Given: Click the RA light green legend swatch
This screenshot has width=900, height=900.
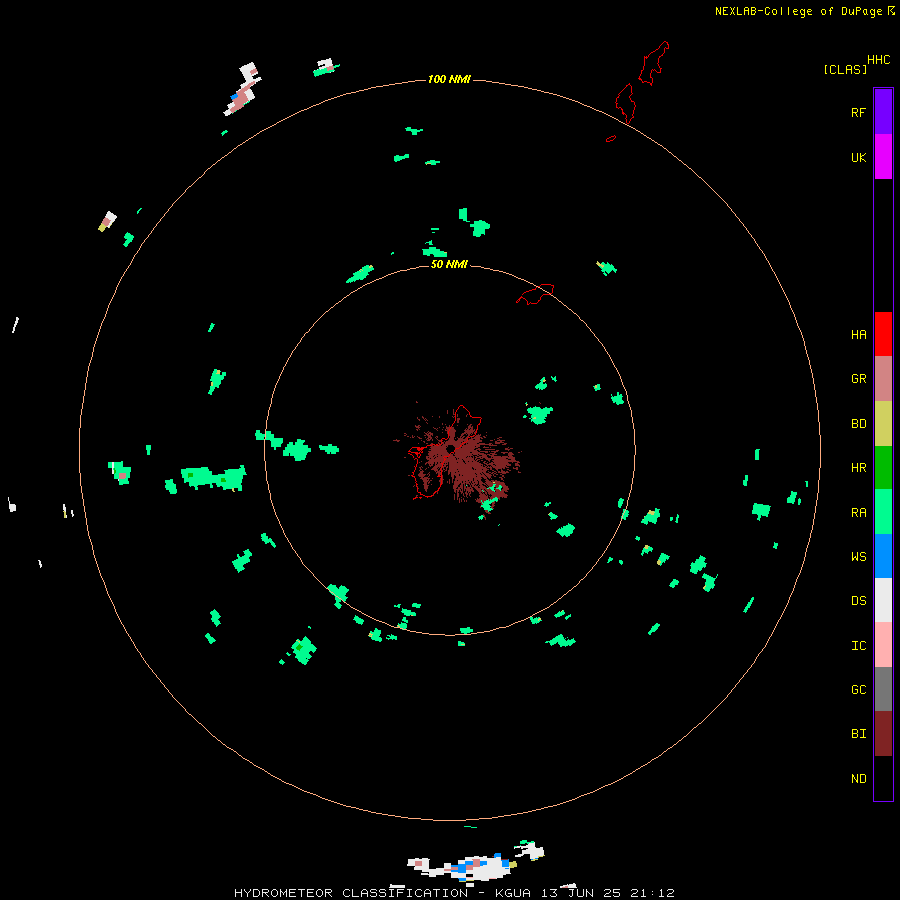Looking at the screenshot, I should [883, 512].
